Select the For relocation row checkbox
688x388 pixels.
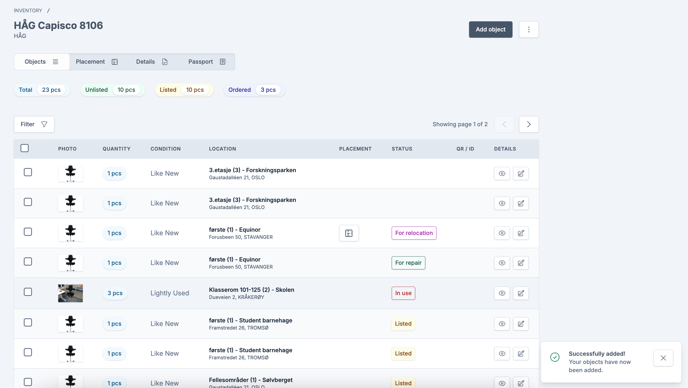28,231
